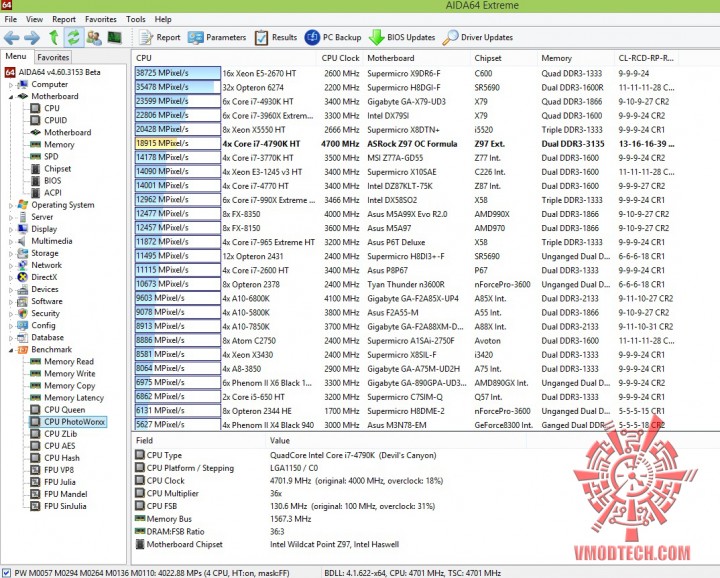
Task: Open the Report toolbar button
Action: [159, 38]
